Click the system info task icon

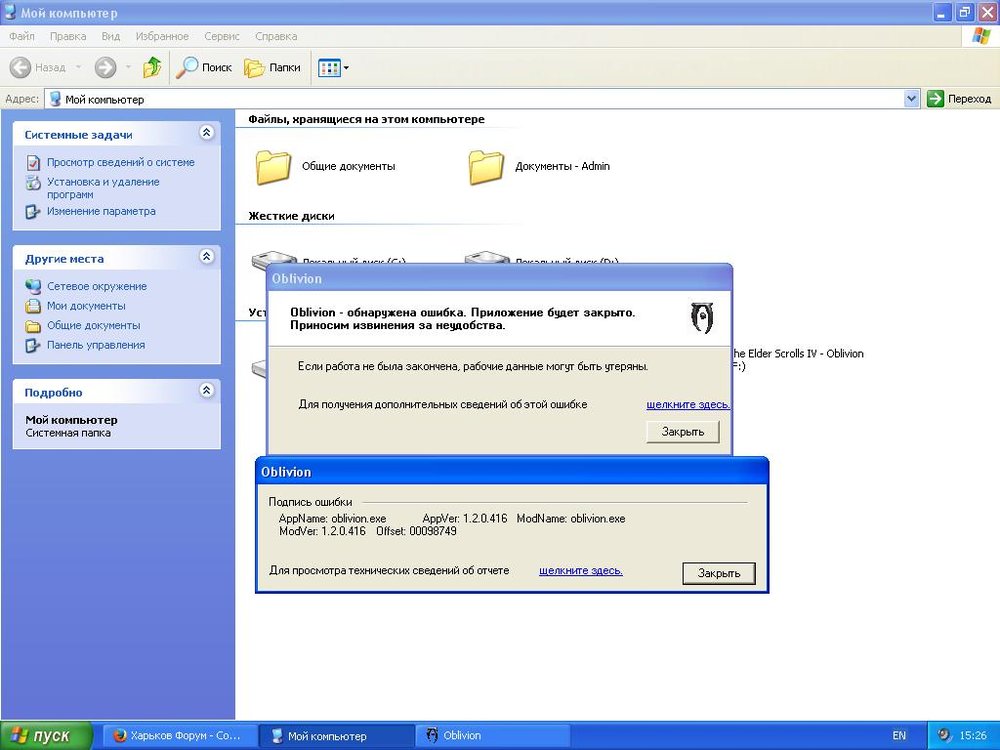33,163
